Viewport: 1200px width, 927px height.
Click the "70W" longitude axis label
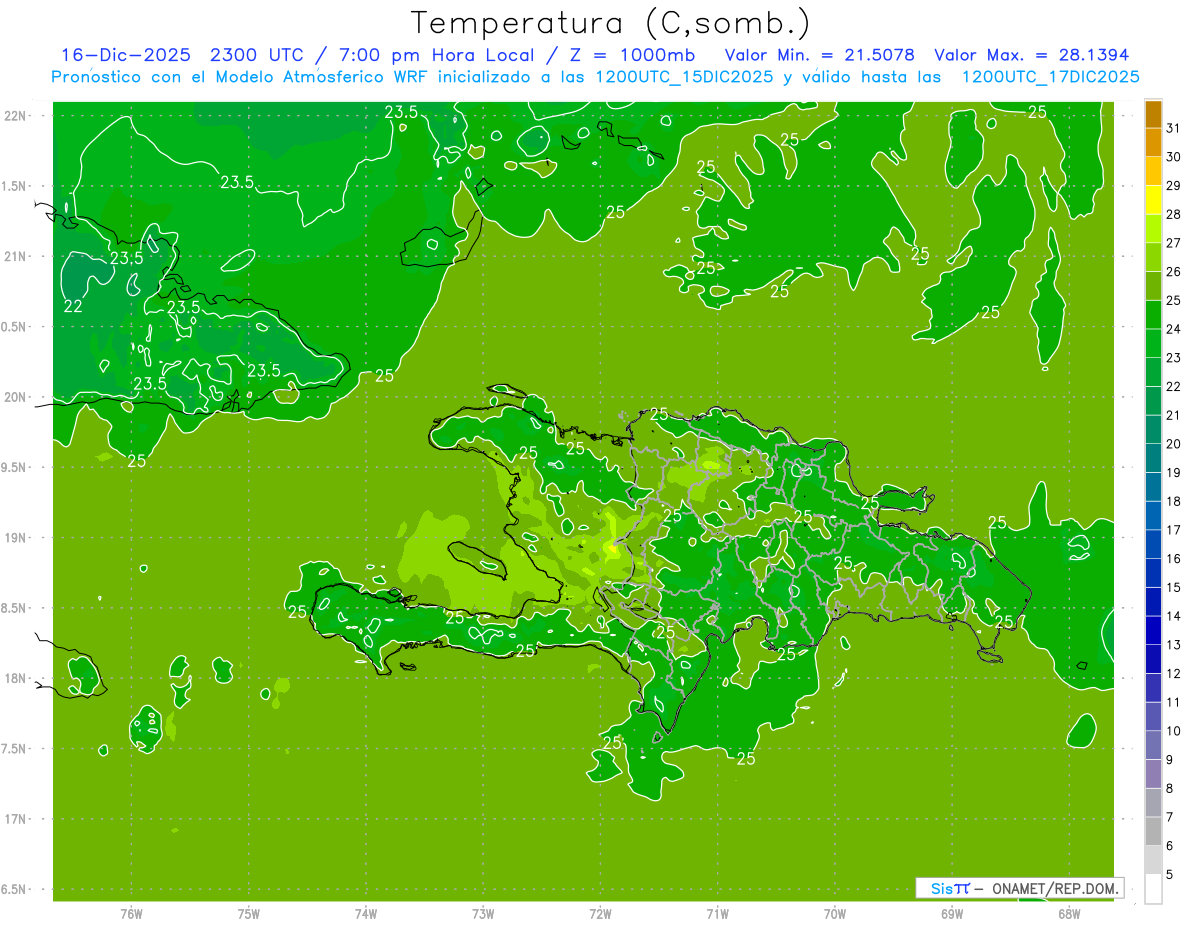(x=834, y=913)
